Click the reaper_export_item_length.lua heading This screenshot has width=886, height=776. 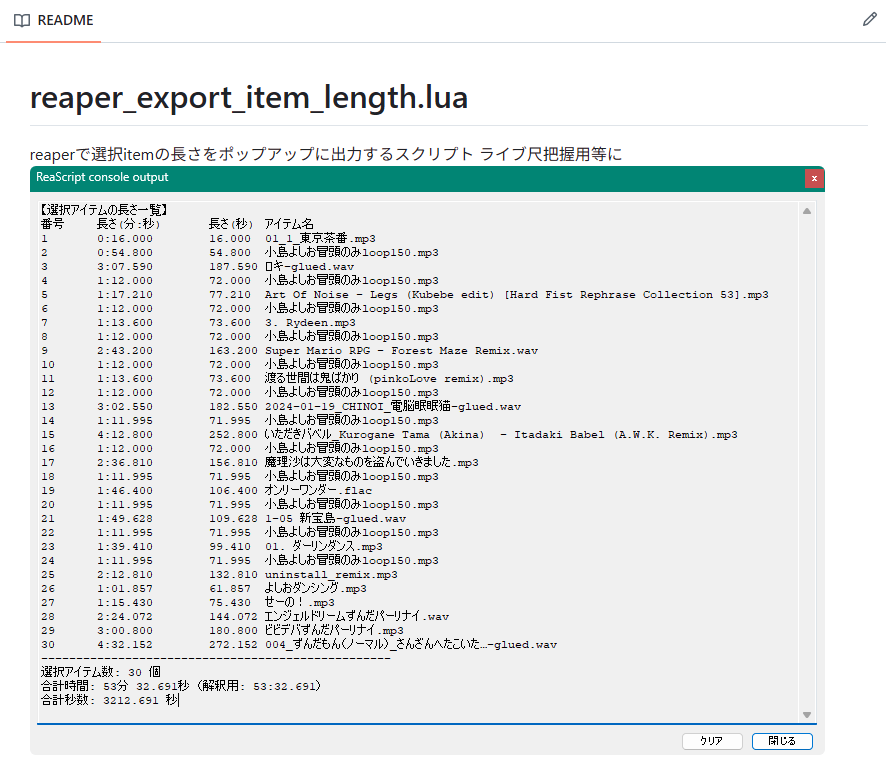(x=249, y=97)
